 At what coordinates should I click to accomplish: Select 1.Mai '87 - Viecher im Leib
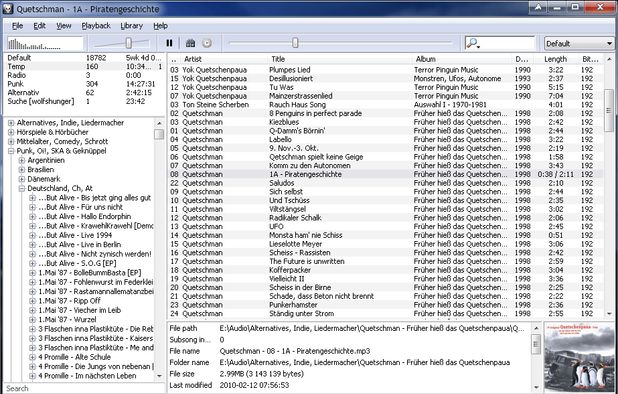tap(80, 310)
